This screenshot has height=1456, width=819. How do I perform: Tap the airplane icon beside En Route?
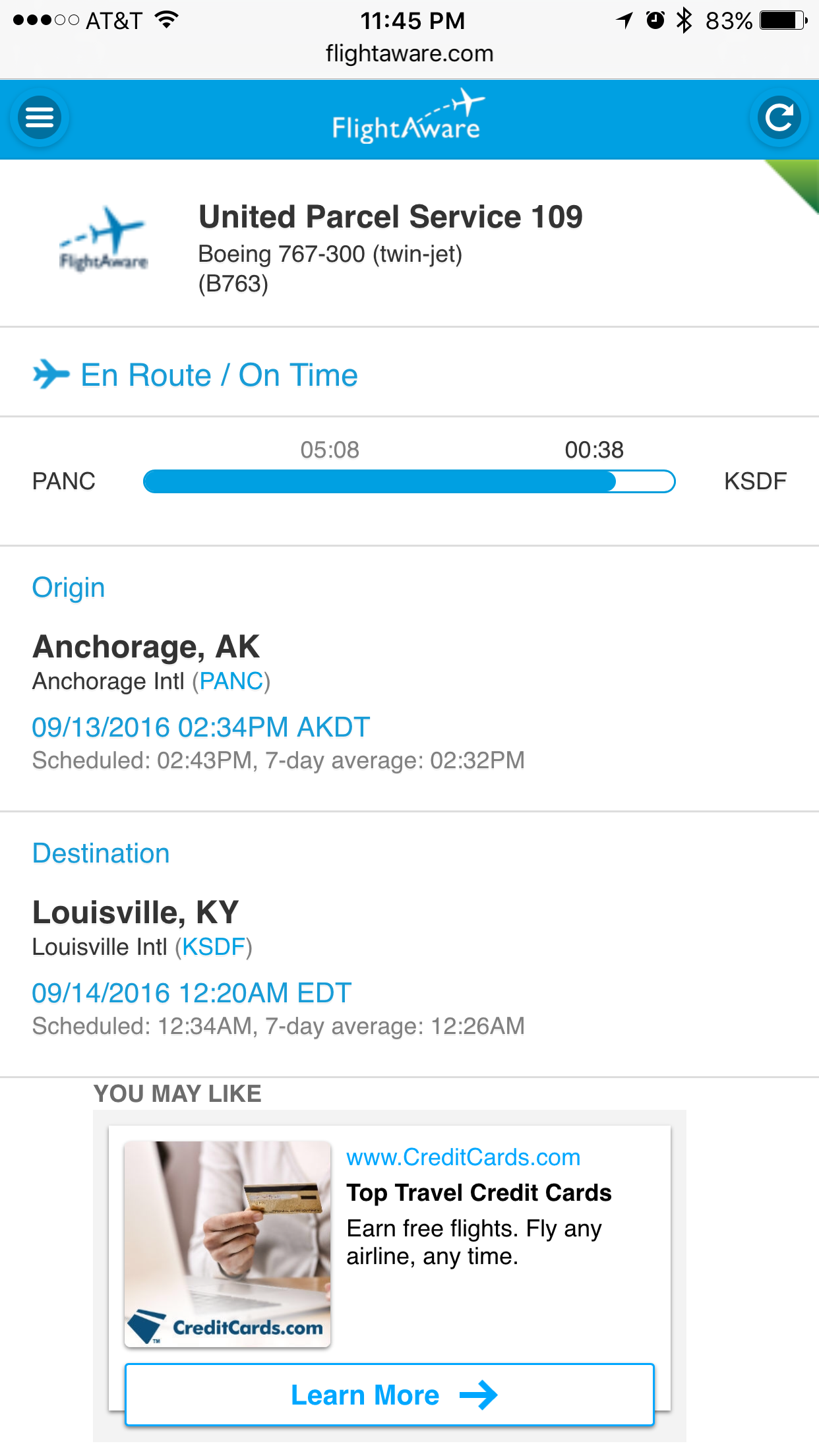click(51, 375)
